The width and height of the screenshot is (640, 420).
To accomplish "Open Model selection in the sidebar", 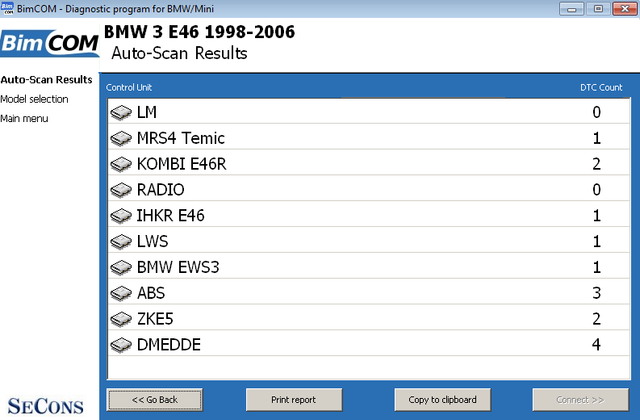I will [34, 99].
